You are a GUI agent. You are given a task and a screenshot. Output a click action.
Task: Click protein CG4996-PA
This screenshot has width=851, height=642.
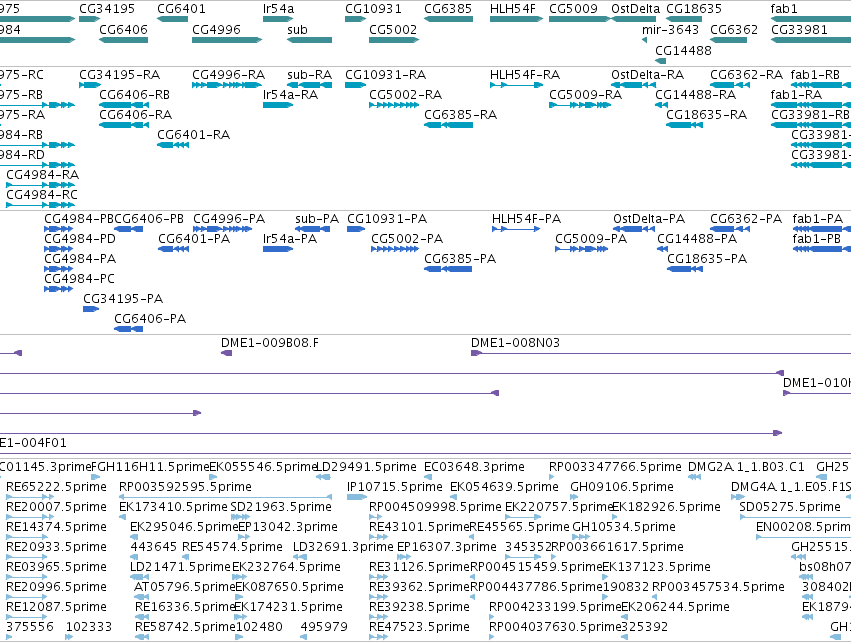[223, 229]
